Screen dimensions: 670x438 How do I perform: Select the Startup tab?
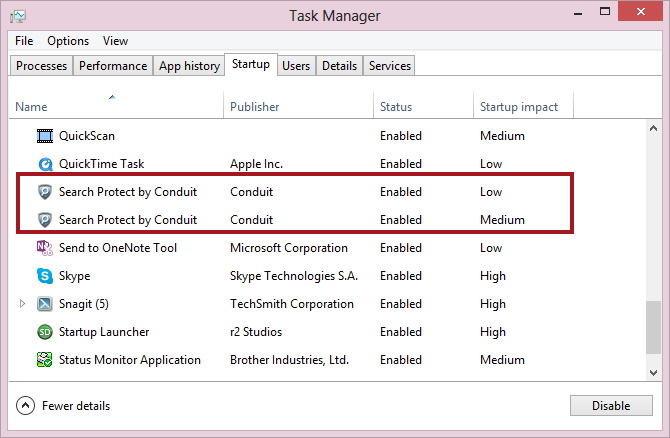coord(251,65)
